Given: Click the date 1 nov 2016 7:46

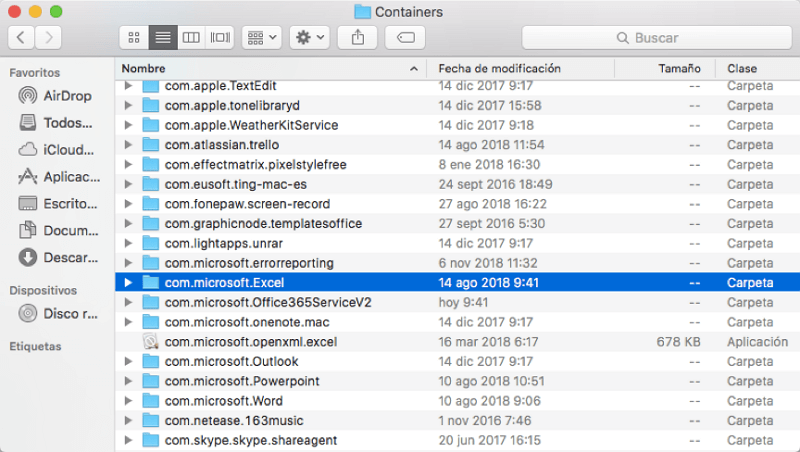Looking at the screenshot, I should pos(485,420).
